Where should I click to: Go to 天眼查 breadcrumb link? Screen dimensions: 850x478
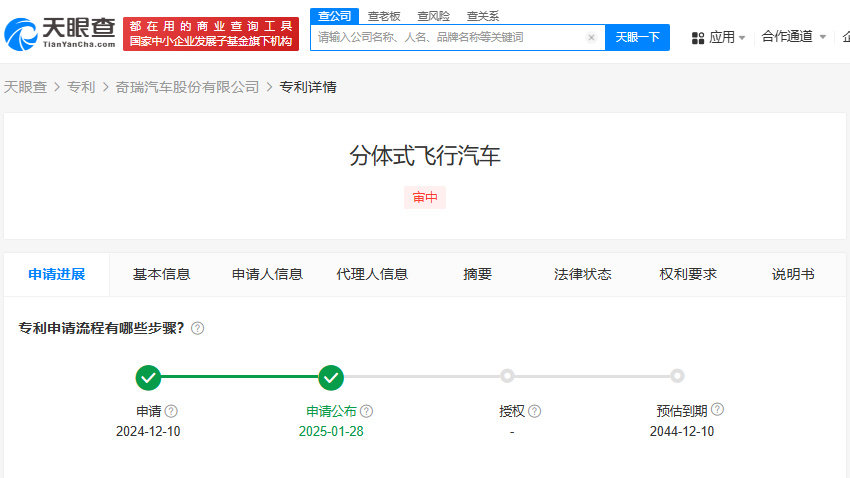pyautogui.click(x=25, y=87)
